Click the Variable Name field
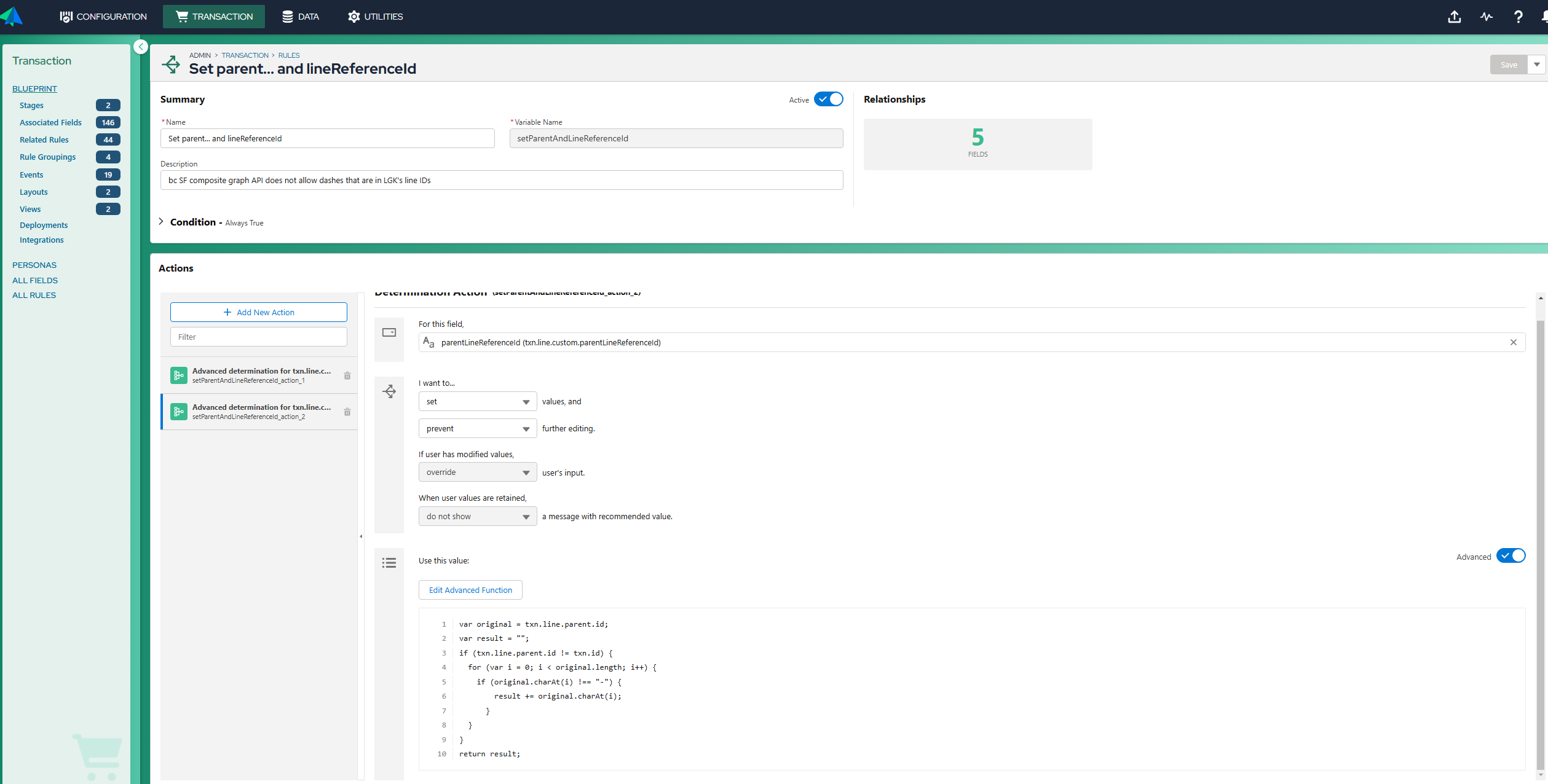 tap(676, 138)
